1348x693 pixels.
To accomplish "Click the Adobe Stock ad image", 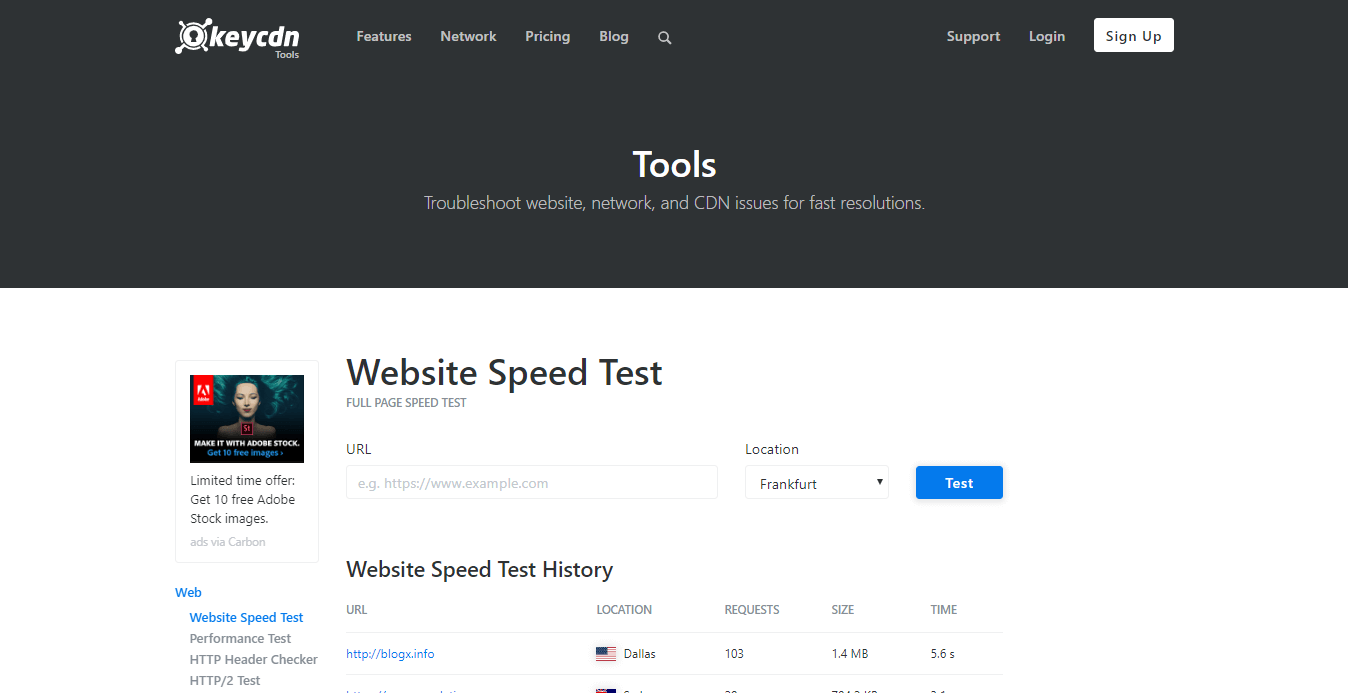I will [246, 418].
